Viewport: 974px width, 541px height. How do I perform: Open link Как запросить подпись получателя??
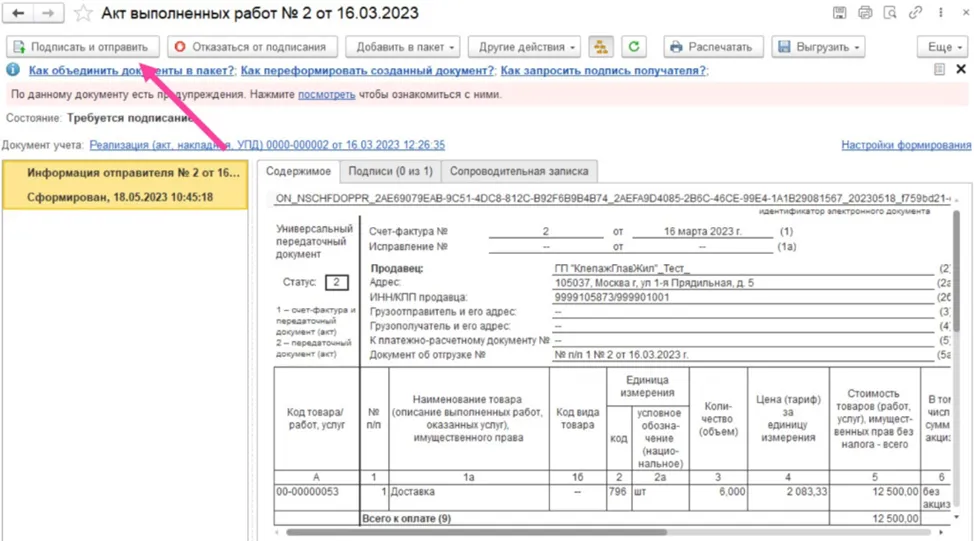(603, 70)
